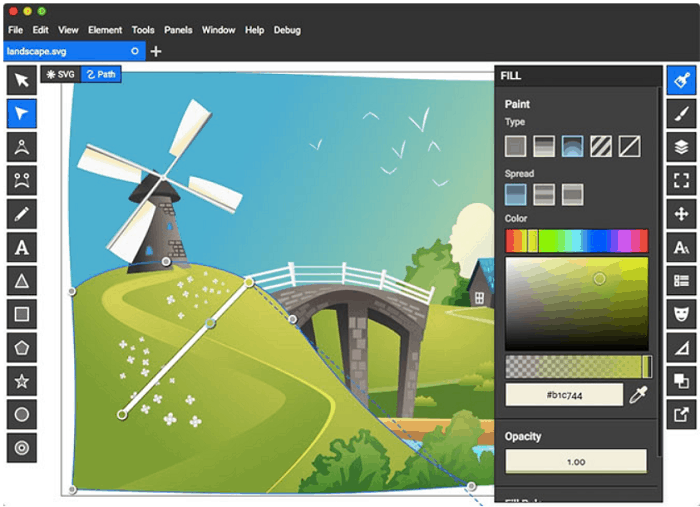Close the landscape.svg tab circle

[x=134, y=51]
